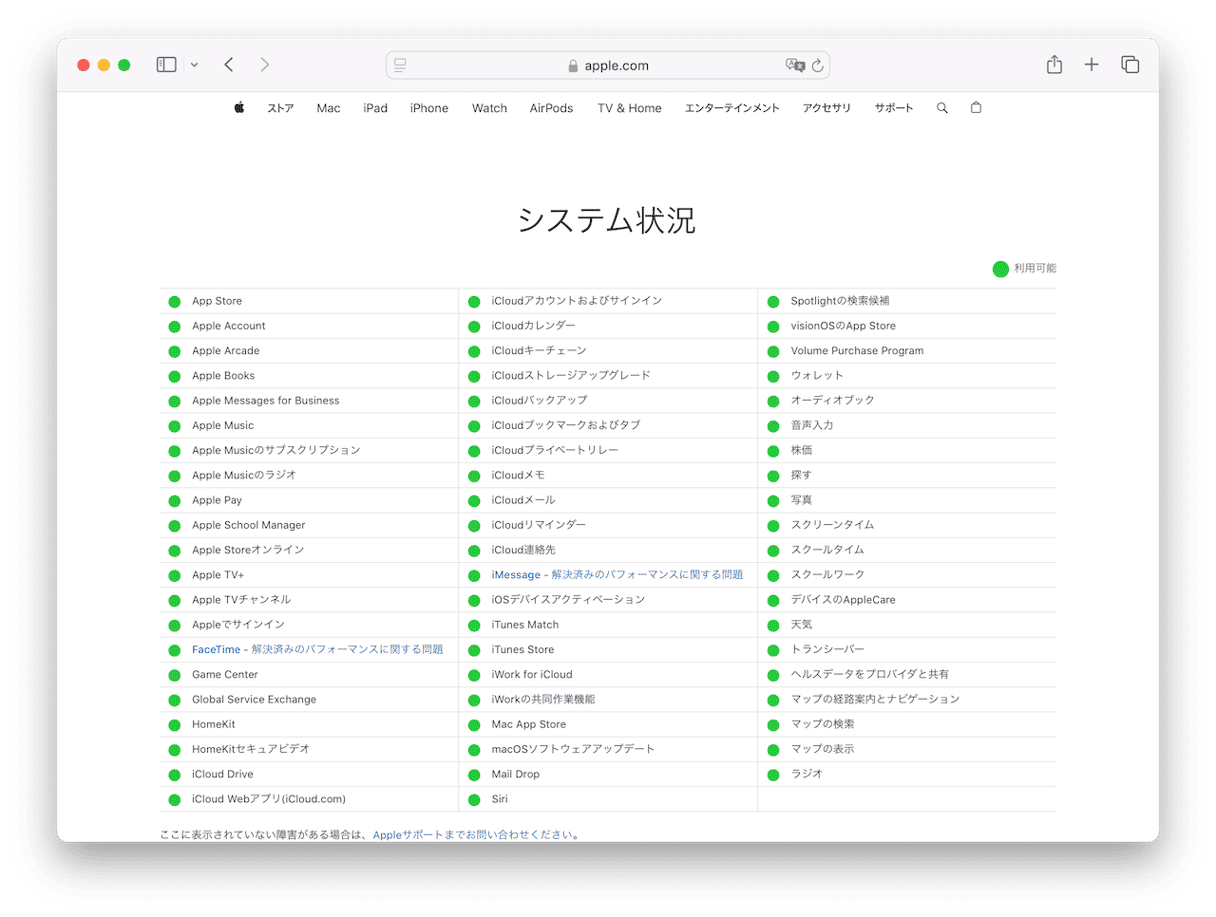Viewport: 1216px width, 917px height.
Task: Select the Apple School Manager text
Action: tap(249, 525)
